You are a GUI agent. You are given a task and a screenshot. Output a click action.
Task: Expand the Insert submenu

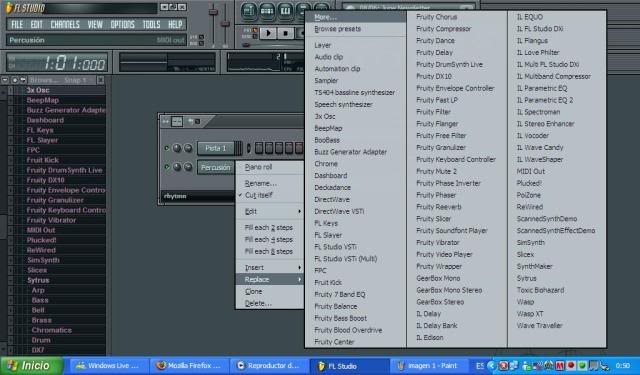click(x=270, y=268)
